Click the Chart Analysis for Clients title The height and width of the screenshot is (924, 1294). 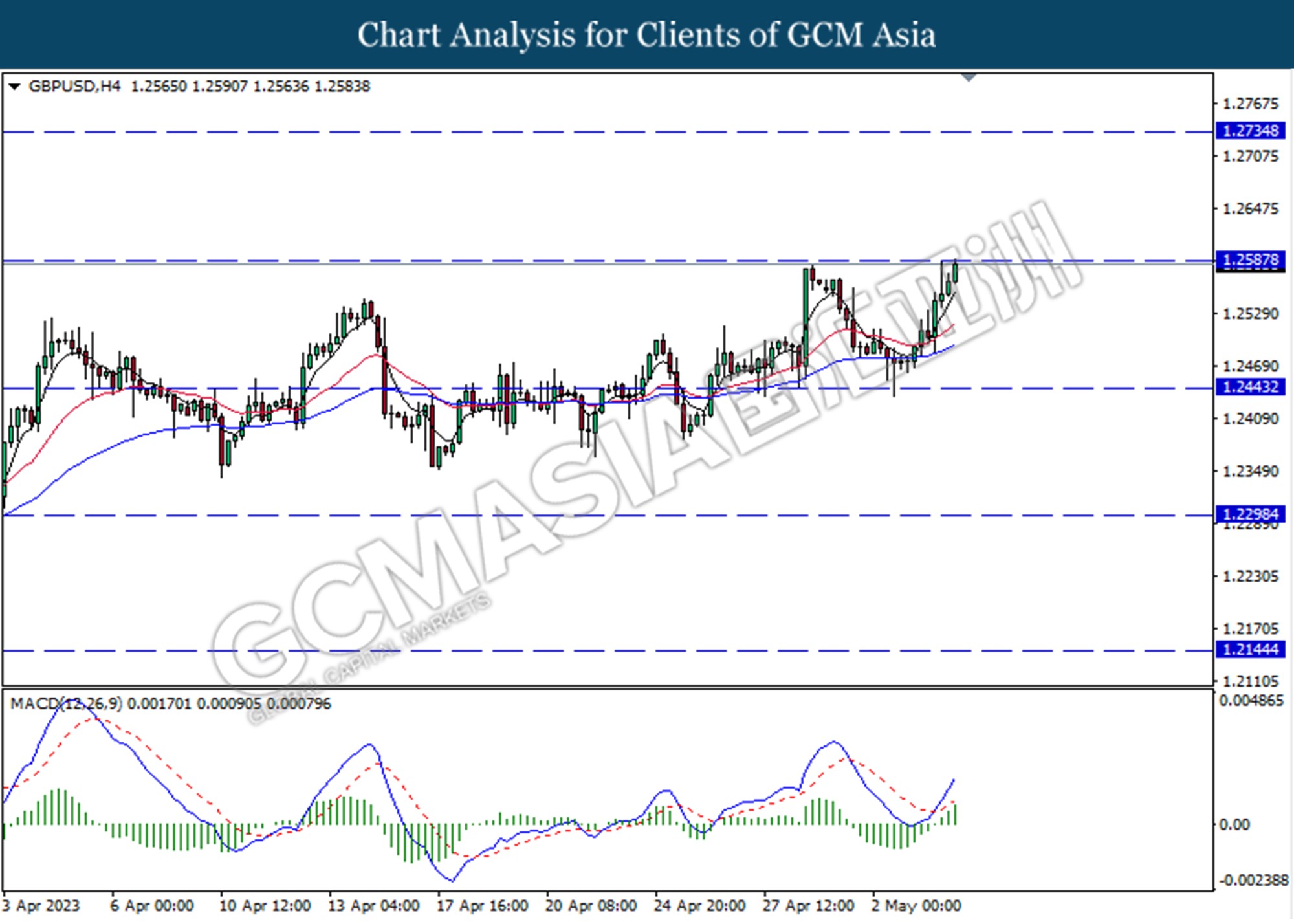tap(646, 35)
